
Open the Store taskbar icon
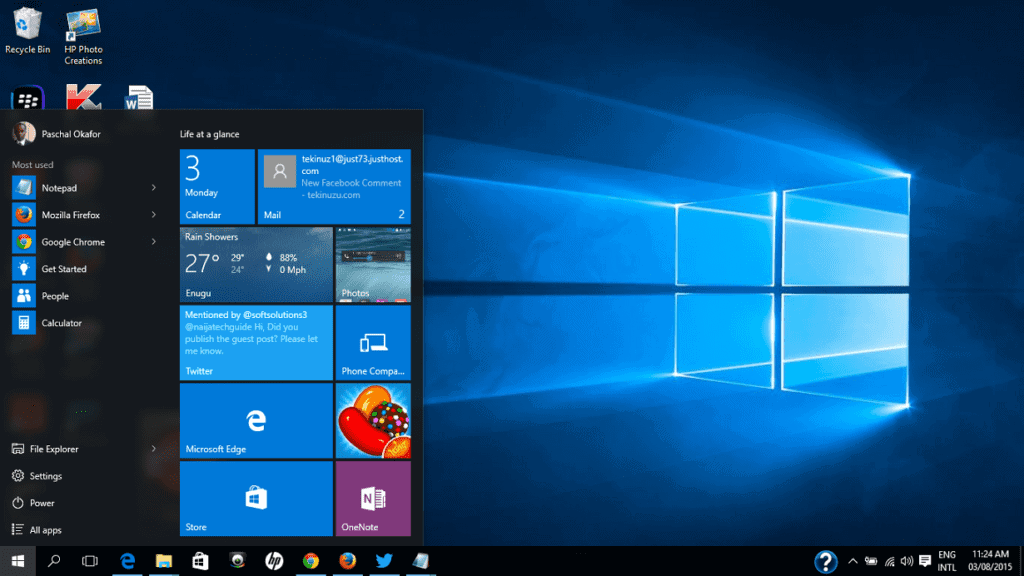click(x=200, y=561)
